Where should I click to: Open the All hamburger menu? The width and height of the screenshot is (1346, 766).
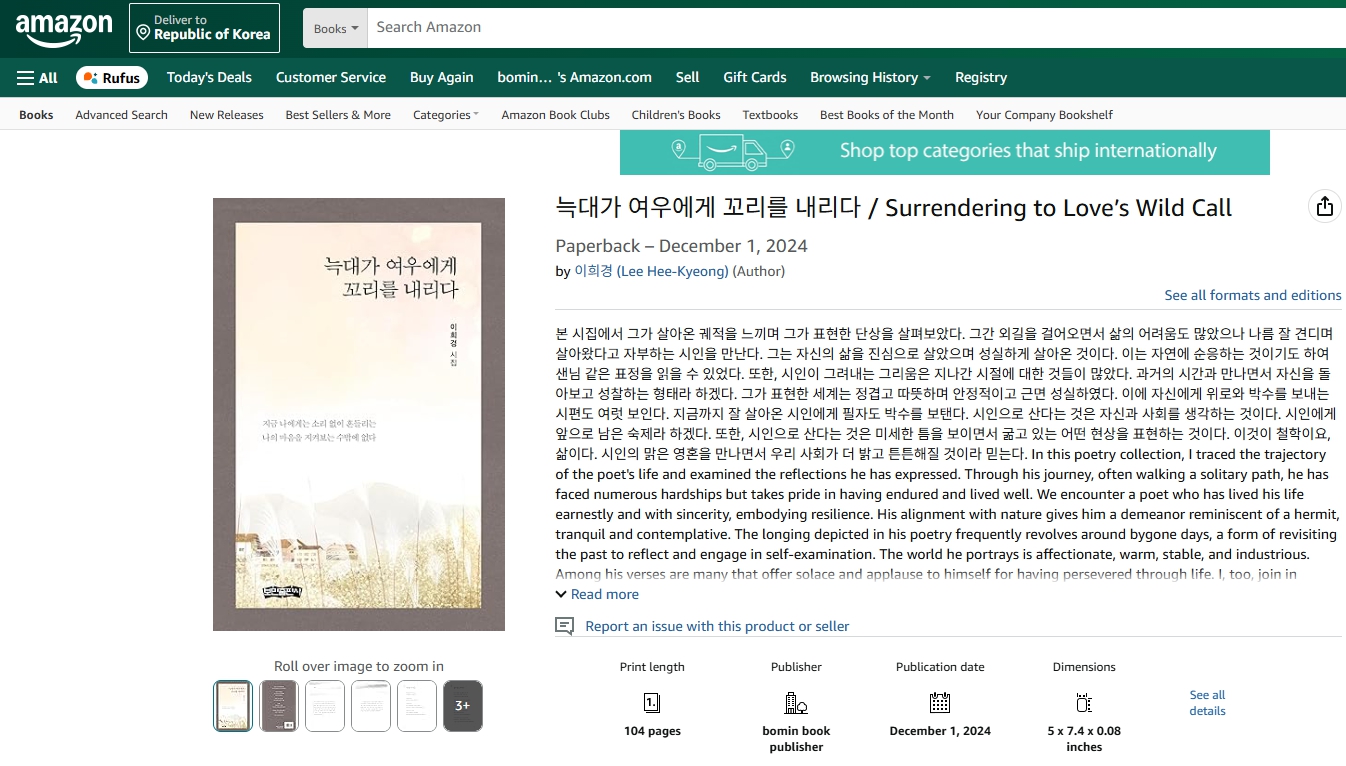37,78
